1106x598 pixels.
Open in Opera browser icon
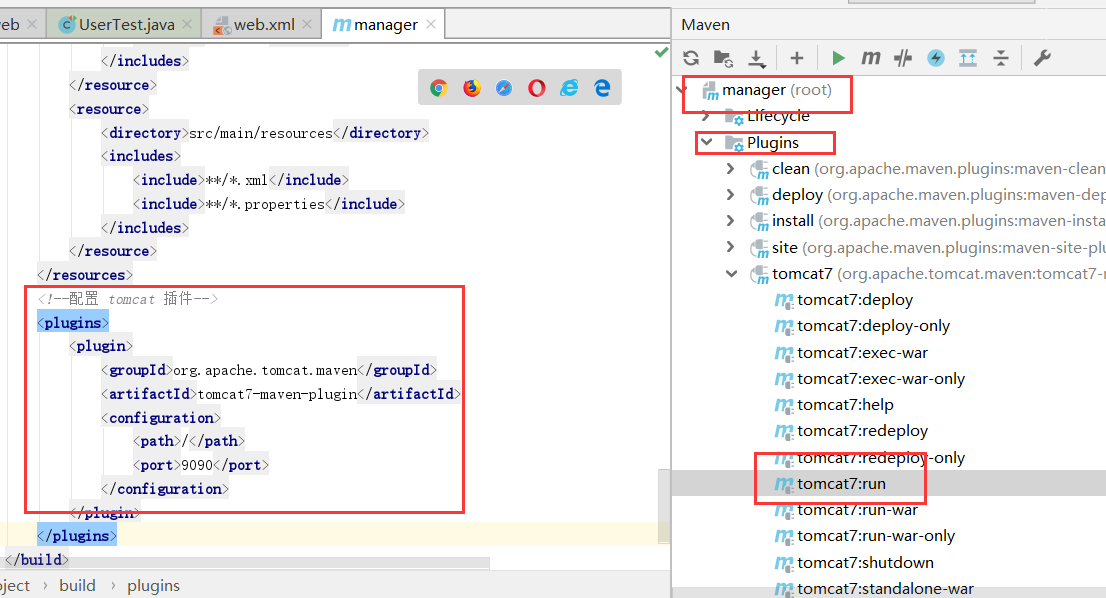[x=537, y=88]
